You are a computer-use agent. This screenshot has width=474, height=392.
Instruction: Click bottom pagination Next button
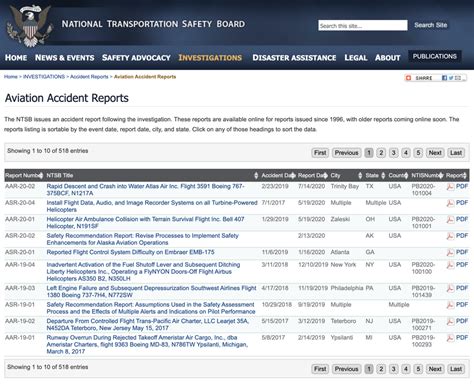[x=435, y=369]
